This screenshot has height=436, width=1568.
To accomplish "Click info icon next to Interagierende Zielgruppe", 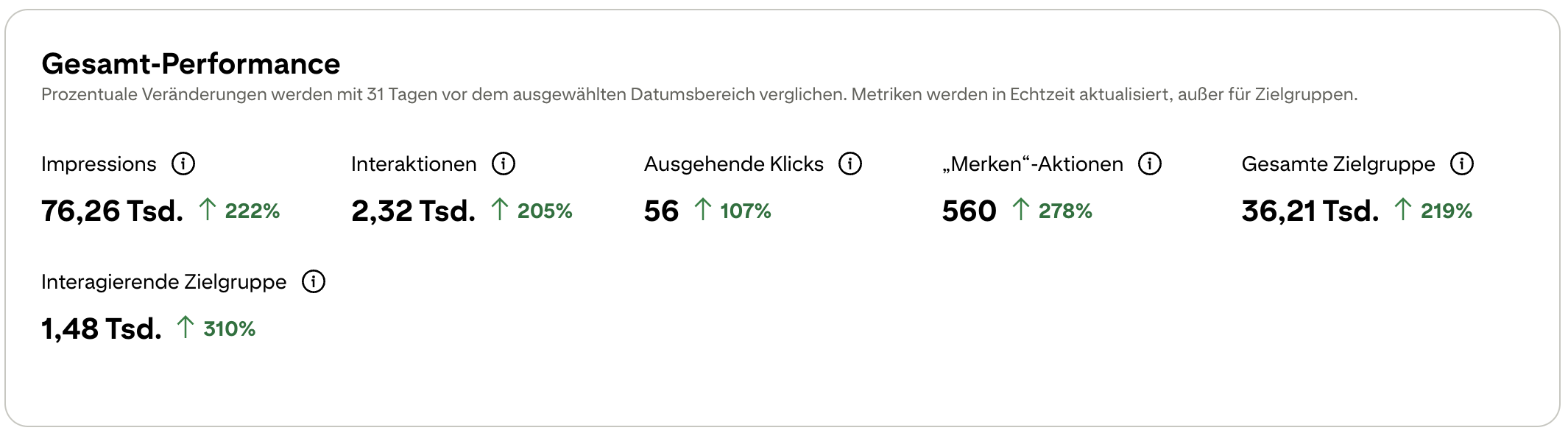I will 314,281.
